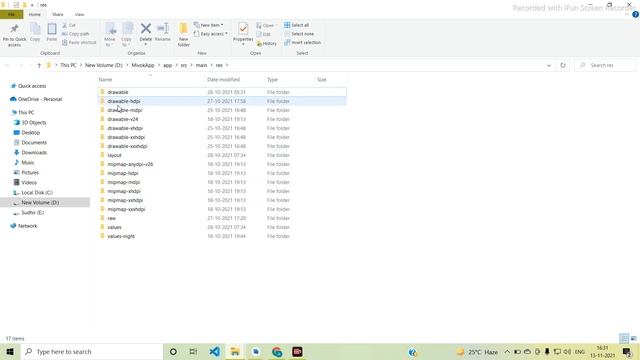Click Select all in the ribbon
The height and width of the screenshot is (360, 640).
point(297,25)
